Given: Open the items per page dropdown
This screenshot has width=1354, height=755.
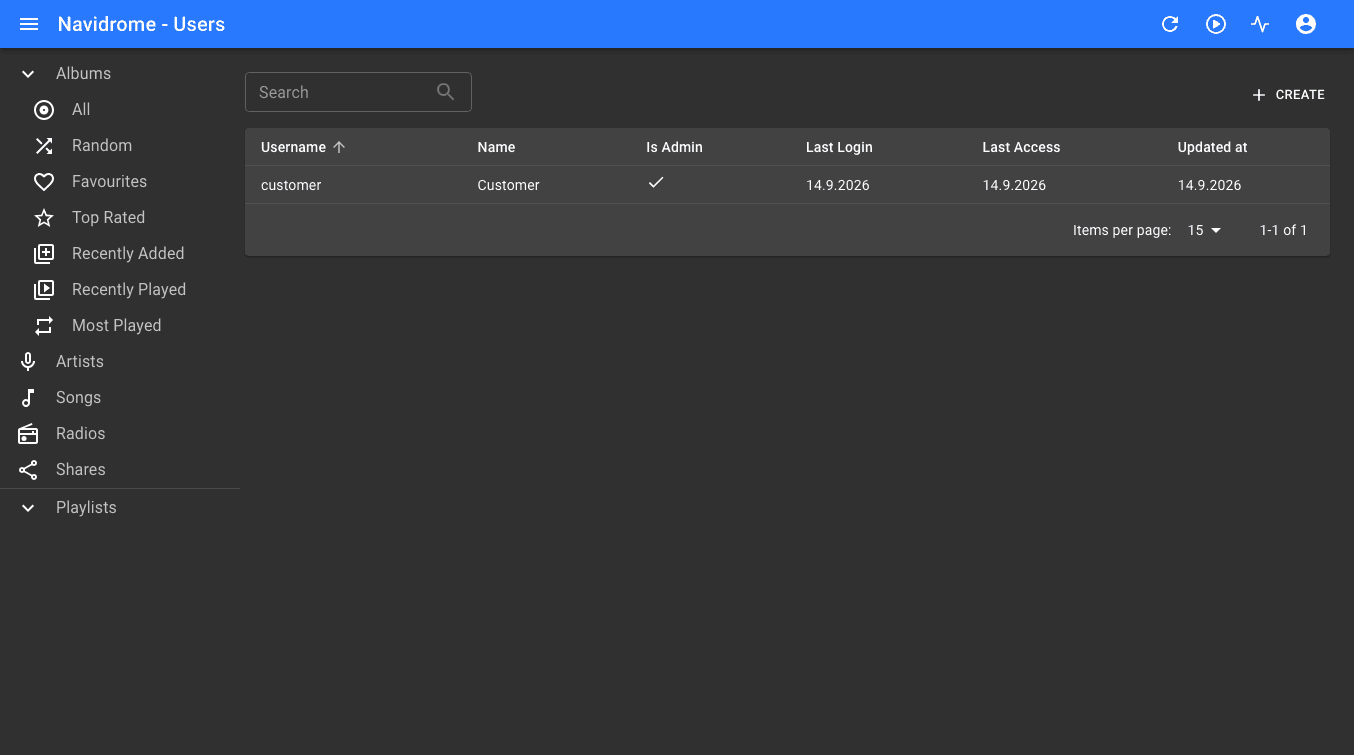Looking at the screenshot, I should tap(1205, 230).
